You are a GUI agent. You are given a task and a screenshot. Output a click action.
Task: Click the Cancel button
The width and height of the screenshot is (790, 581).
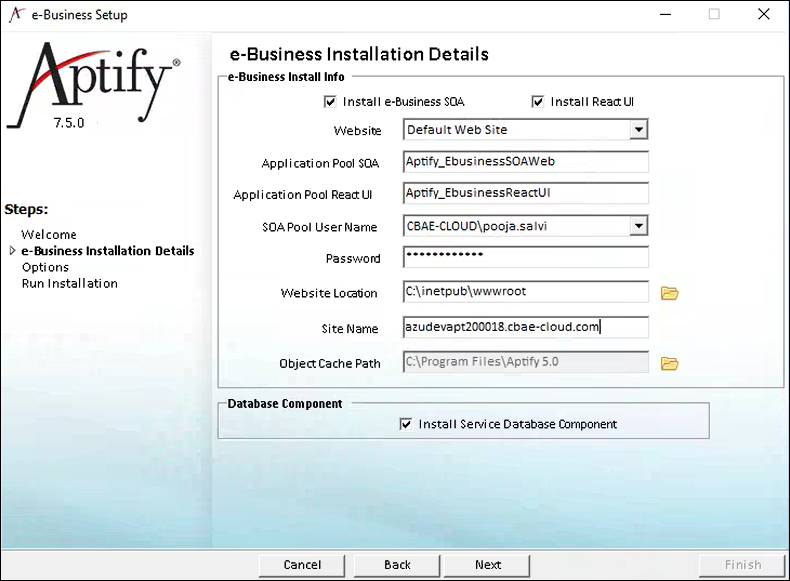pyautogui.click(x=302, y=565)
